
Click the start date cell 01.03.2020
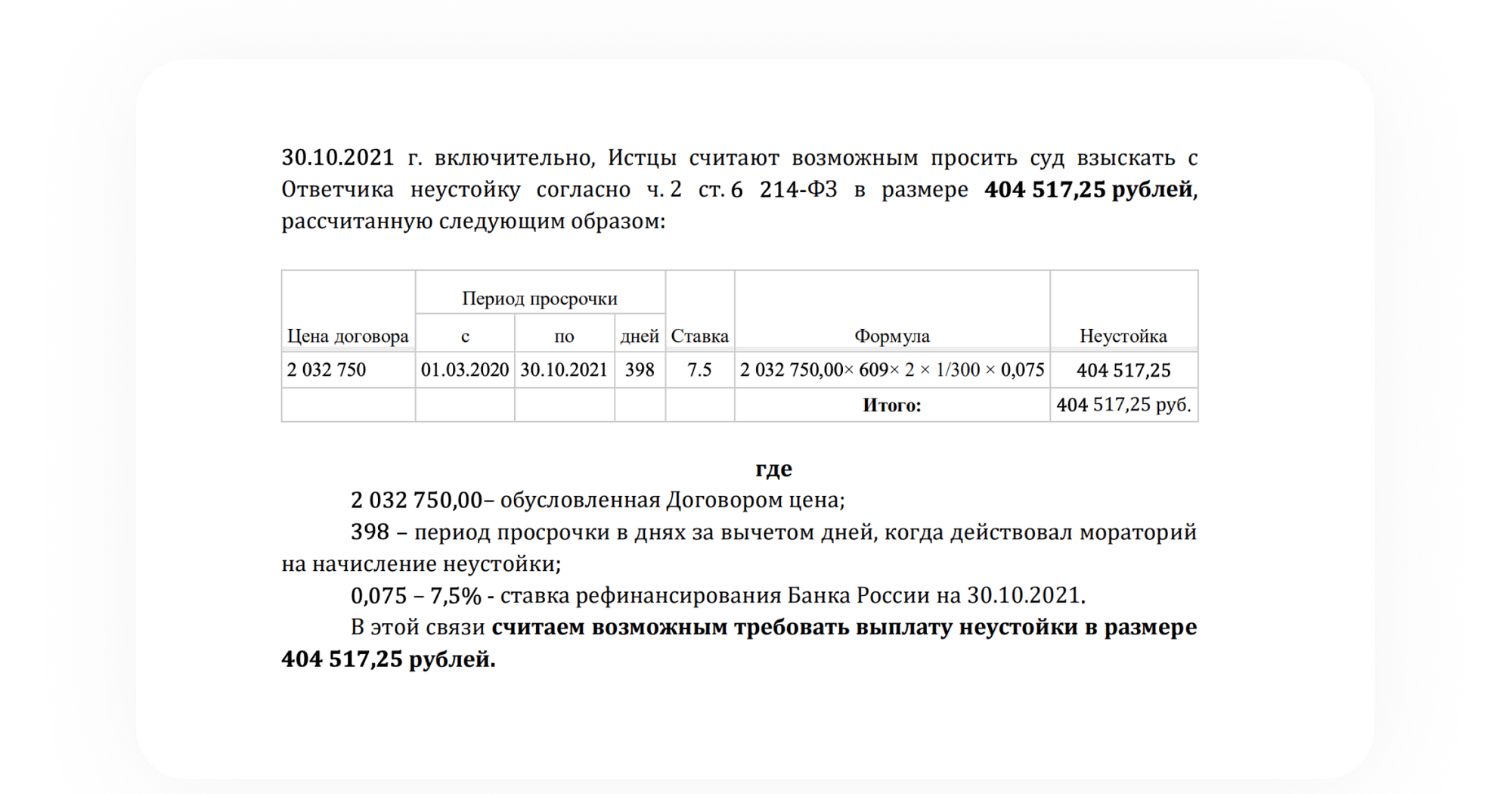tap(465, 370)
